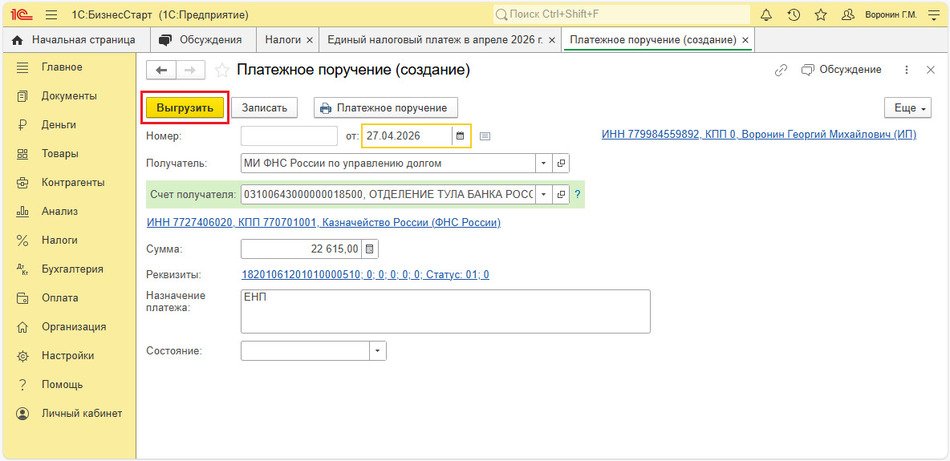Click the Получатель field МИ ФНС России
950x461 pixels.
pos(388,163)
